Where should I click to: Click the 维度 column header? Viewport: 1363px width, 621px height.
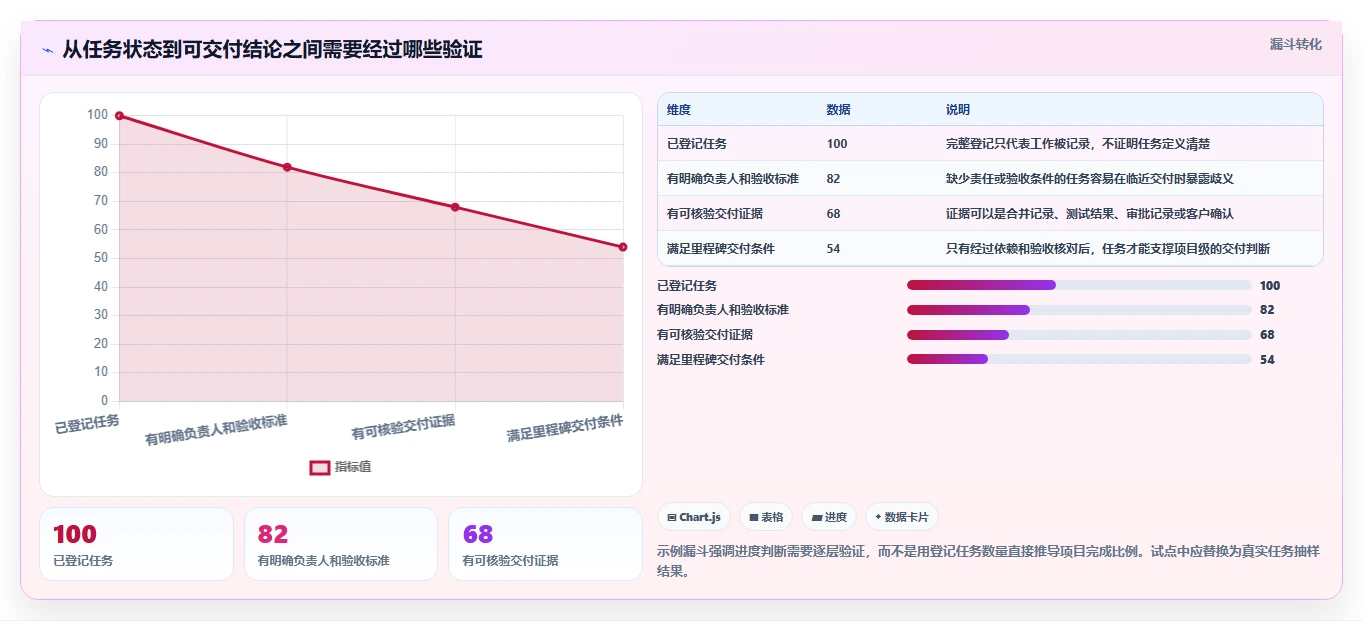679,110
